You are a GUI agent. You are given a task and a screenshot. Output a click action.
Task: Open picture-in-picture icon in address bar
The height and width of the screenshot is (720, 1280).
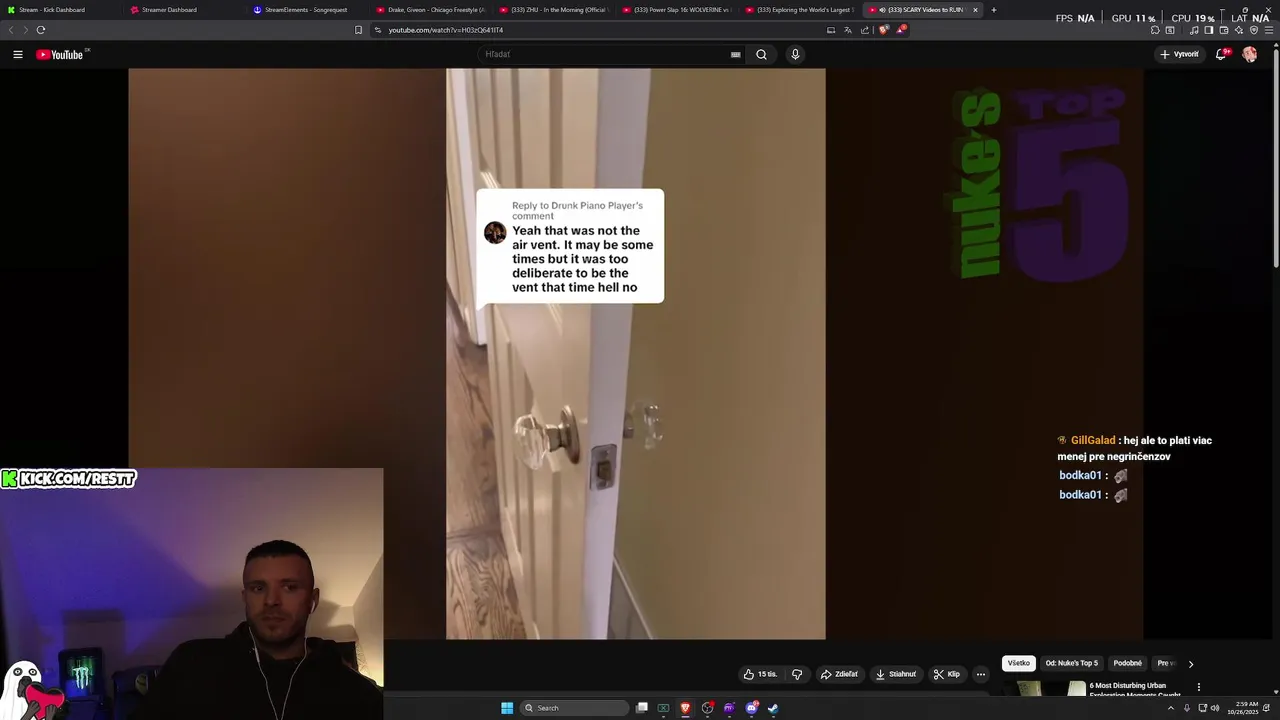coord(831,30)
